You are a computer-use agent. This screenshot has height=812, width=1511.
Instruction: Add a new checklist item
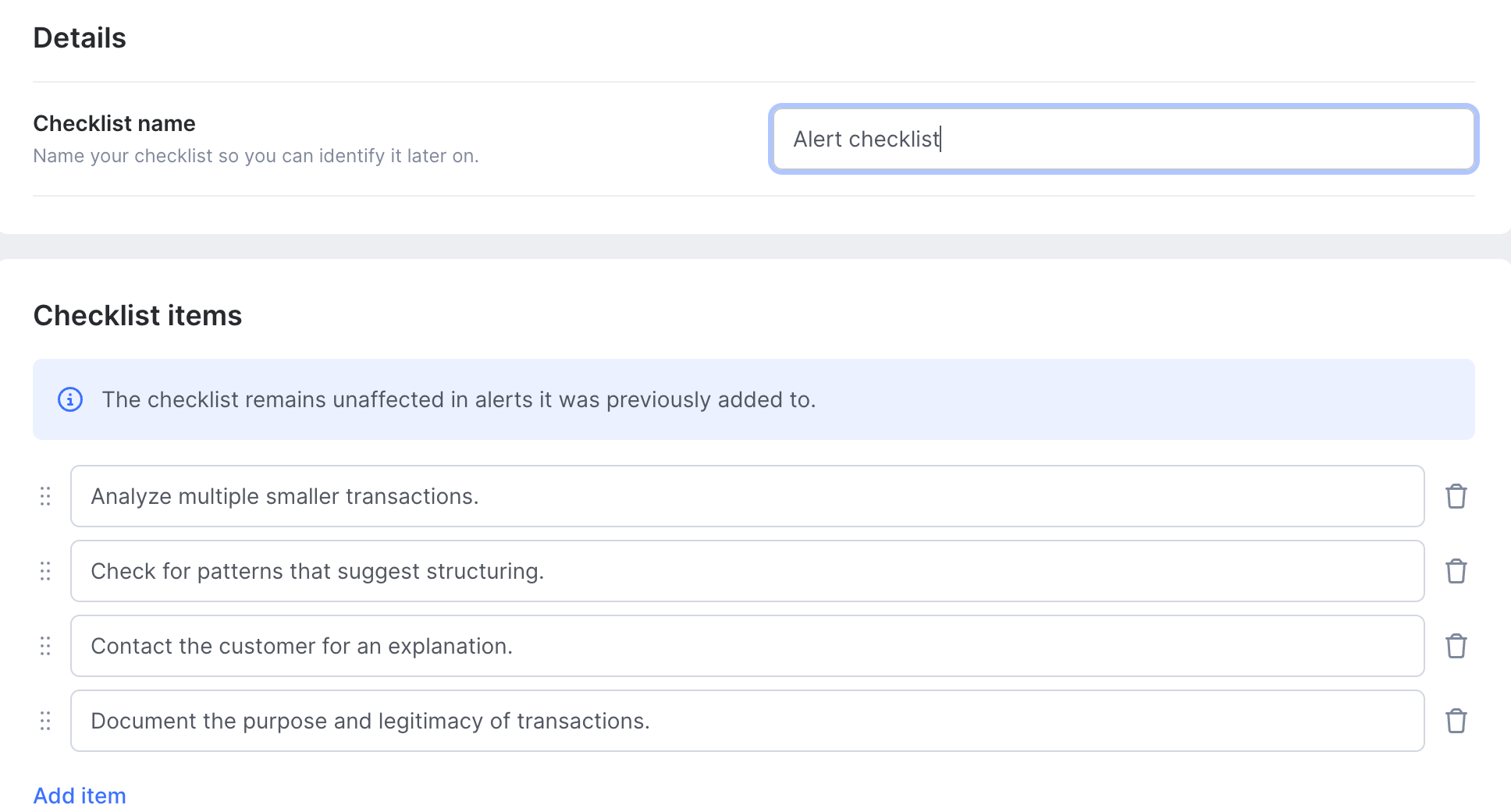(x=80, y=796)
